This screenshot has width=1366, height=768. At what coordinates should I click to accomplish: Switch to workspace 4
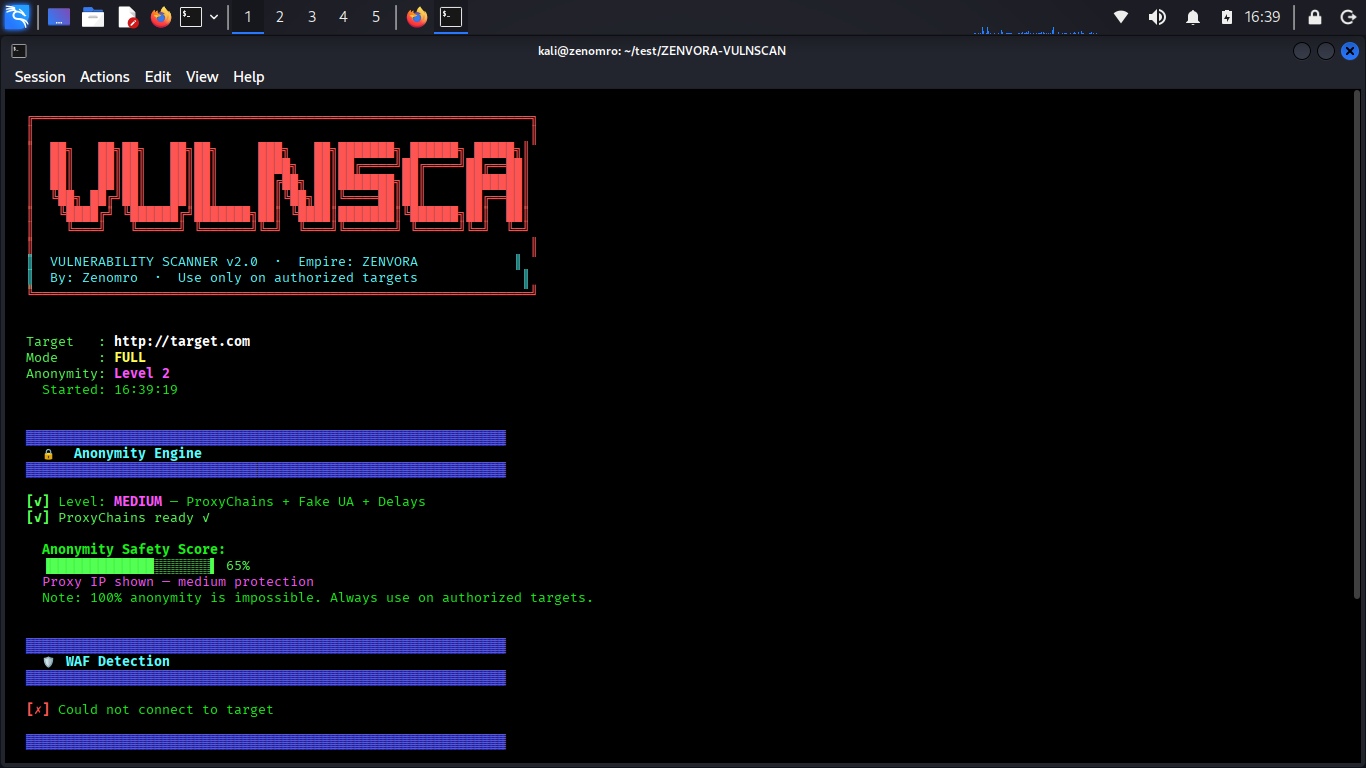click(344, 17)
